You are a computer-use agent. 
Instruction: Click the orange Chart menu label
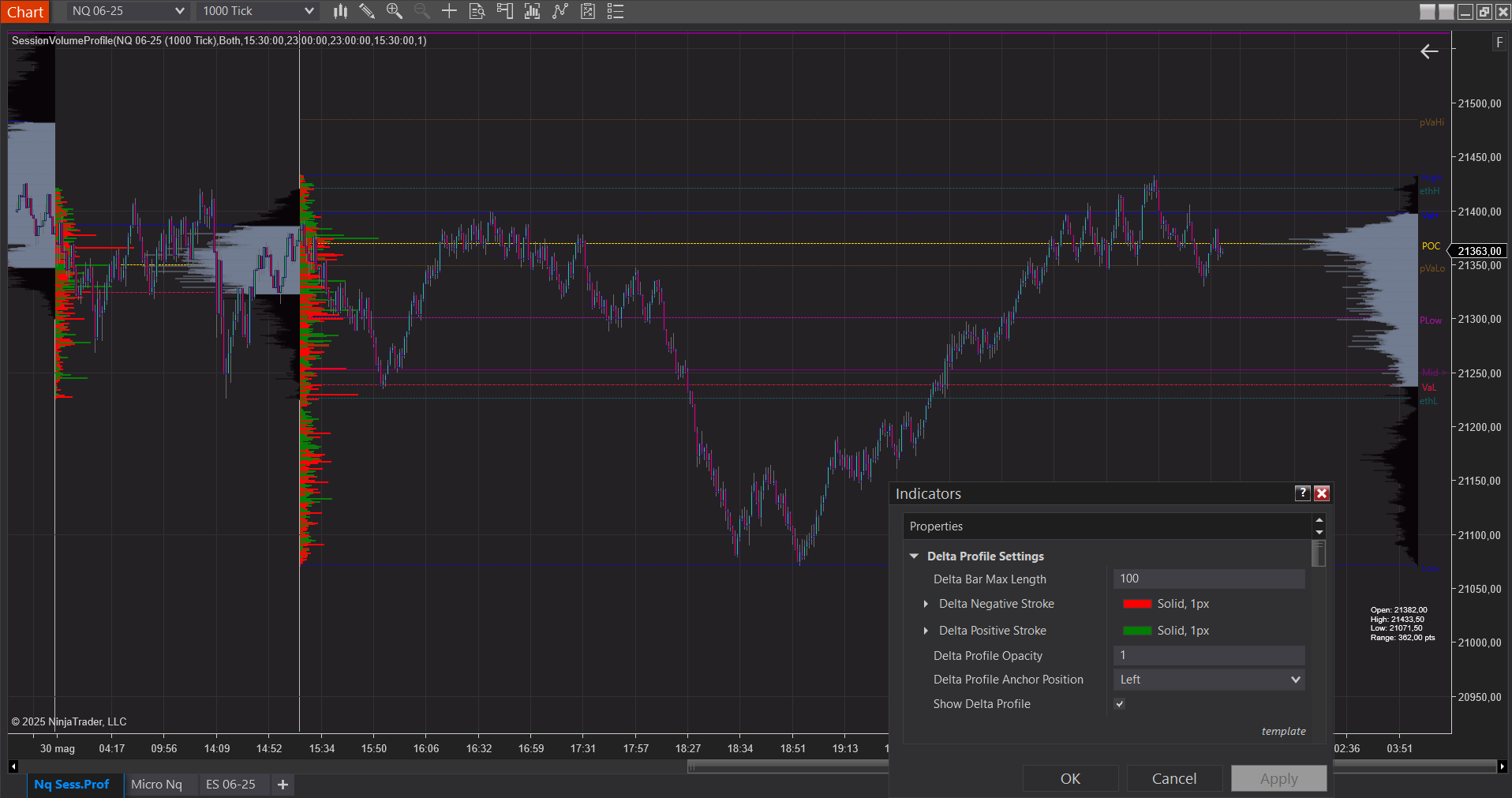[x=25, y=12]
